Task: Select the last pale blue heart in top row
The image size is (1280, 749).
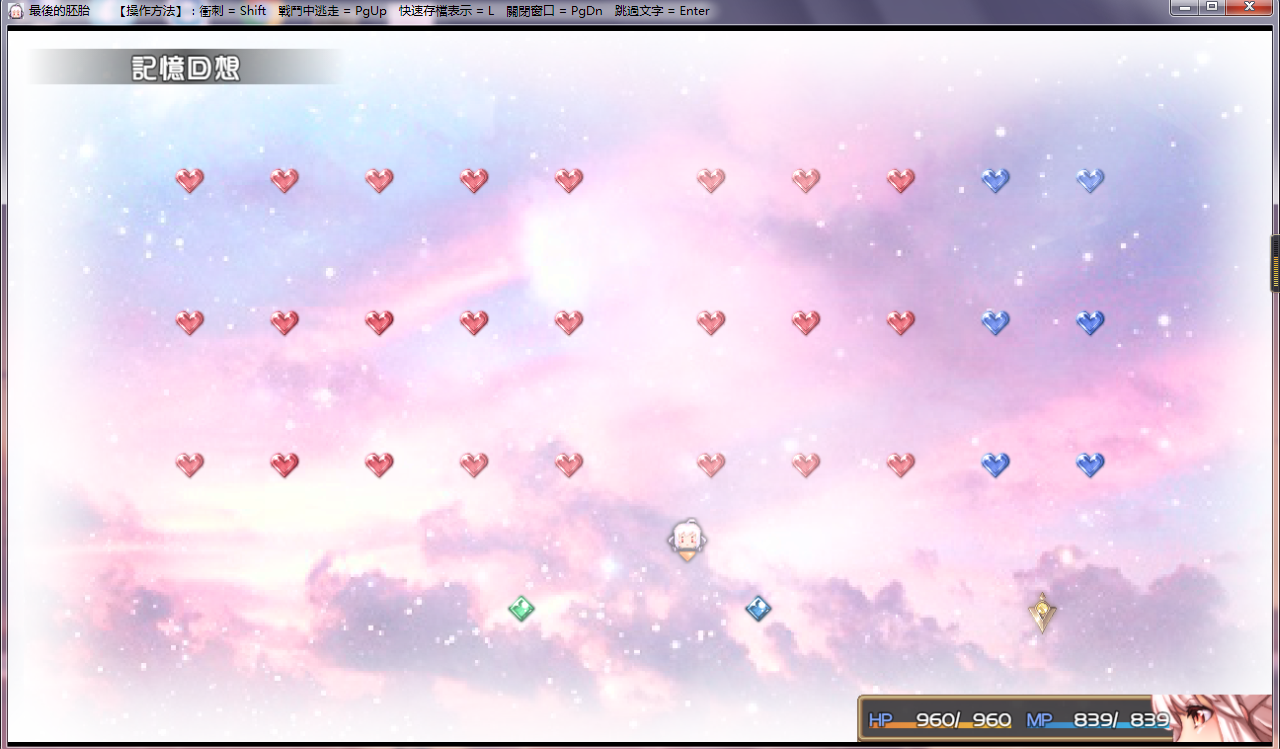Action: (1090, 180)
